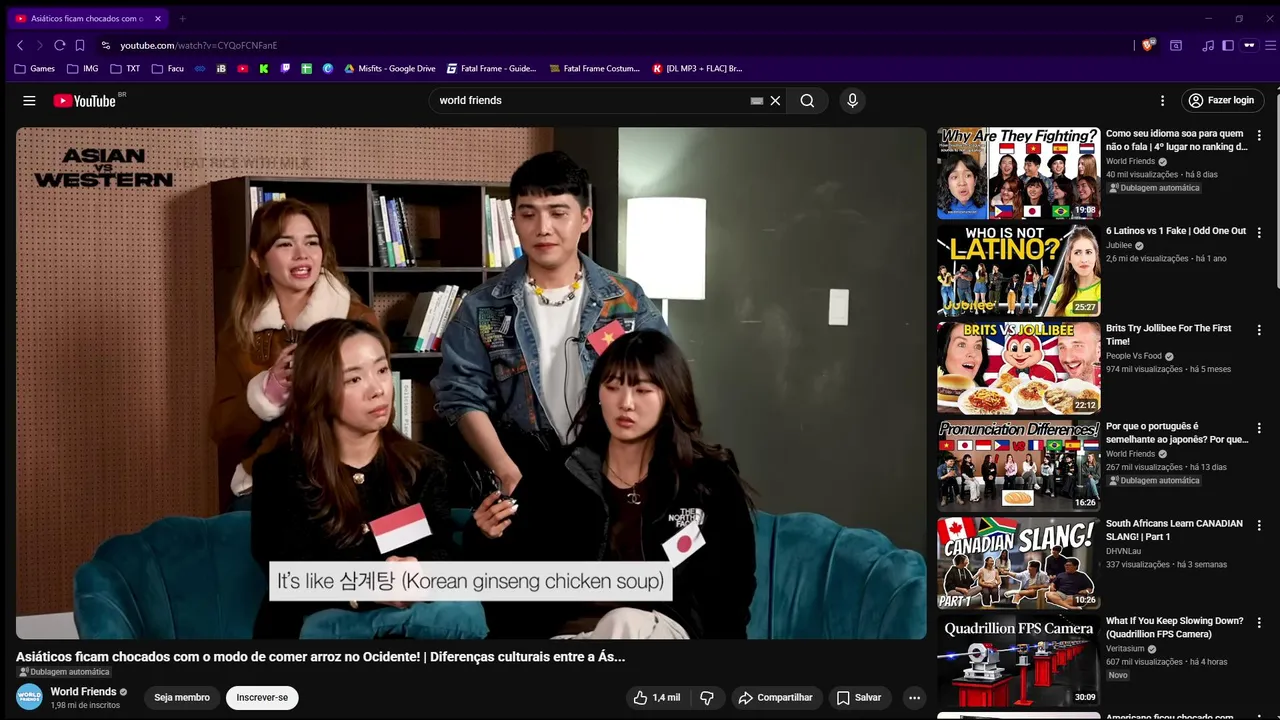Click 'Seja membro' button
Image resolution: width=1280 pixels, height=720 pixels.
(x=182, y=697)
